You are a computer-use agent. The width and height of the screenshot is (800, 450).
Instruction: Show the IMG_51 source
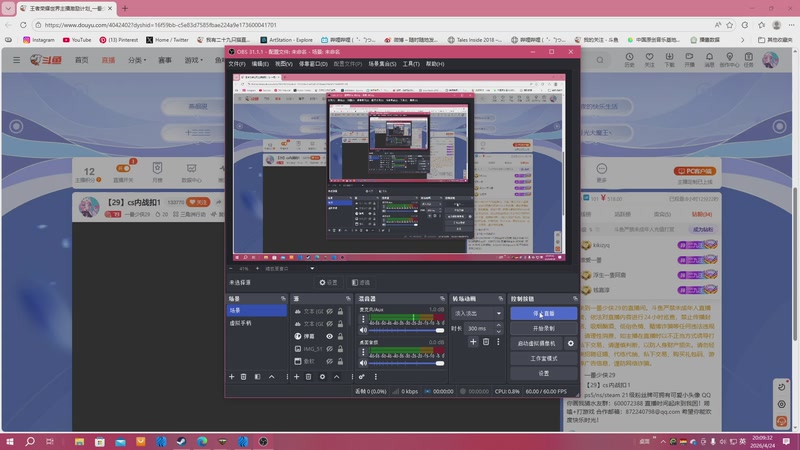330,349
